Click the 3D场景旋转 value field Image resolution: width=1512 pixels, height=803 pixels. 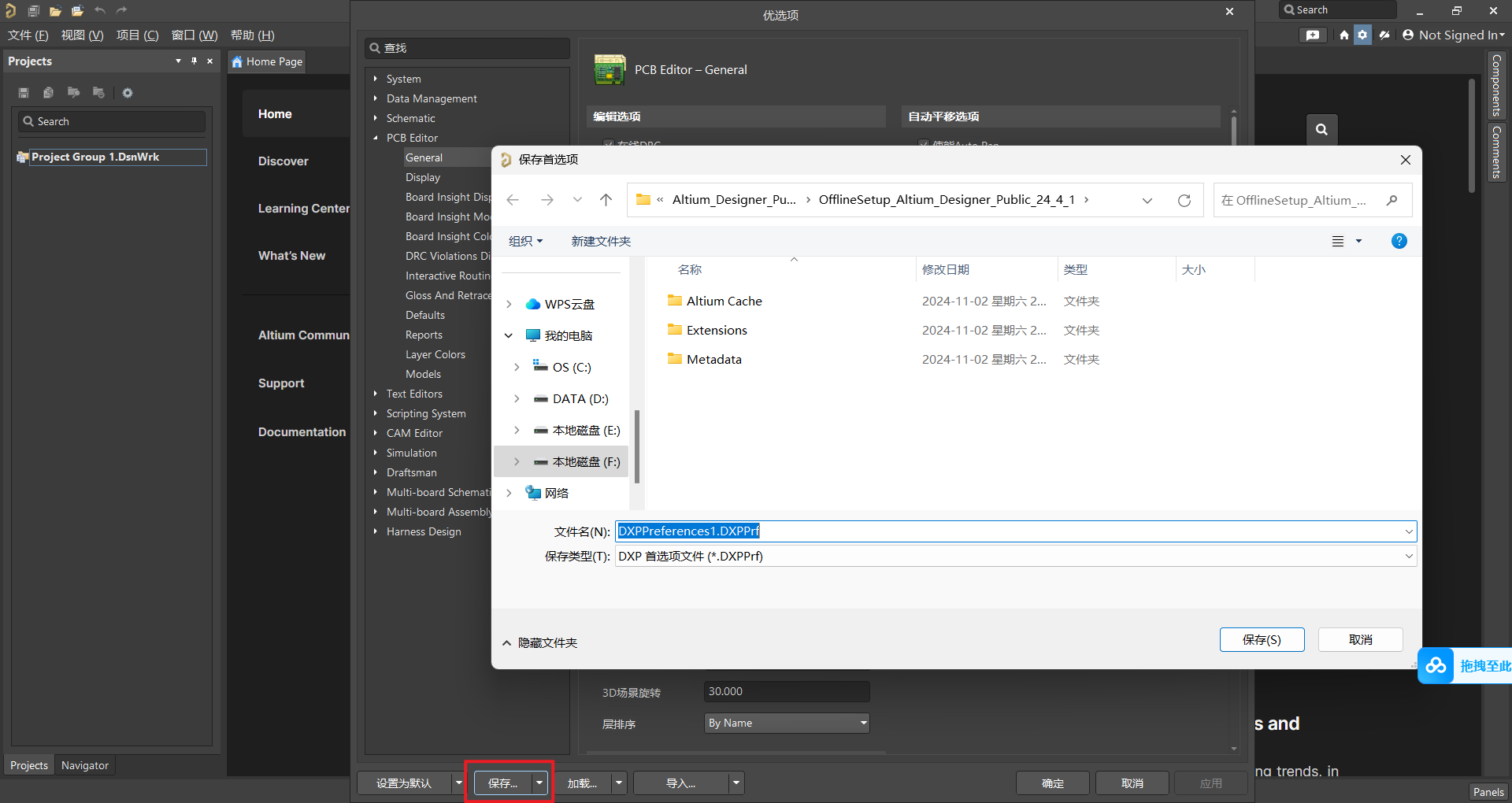787,692
